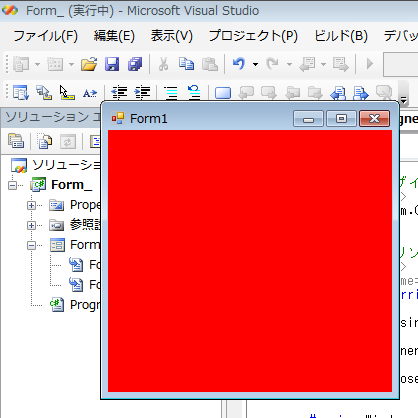Click the Navigate Forward icon
This screenshot has height=418, width=418.
pyautogui.click(x=341, y=64)
